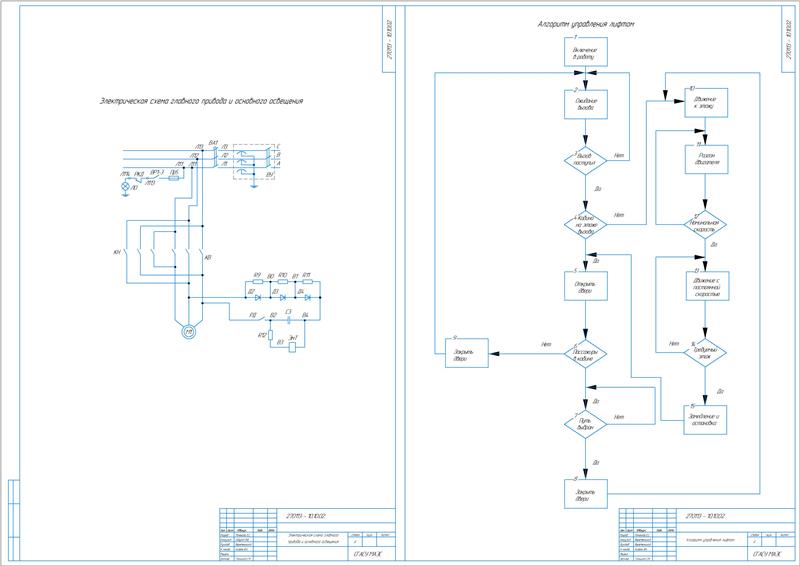Select decision diamond 7 Путь выбран
The height and width of the screenshot is (566, 800).
(x=586, y=425)
